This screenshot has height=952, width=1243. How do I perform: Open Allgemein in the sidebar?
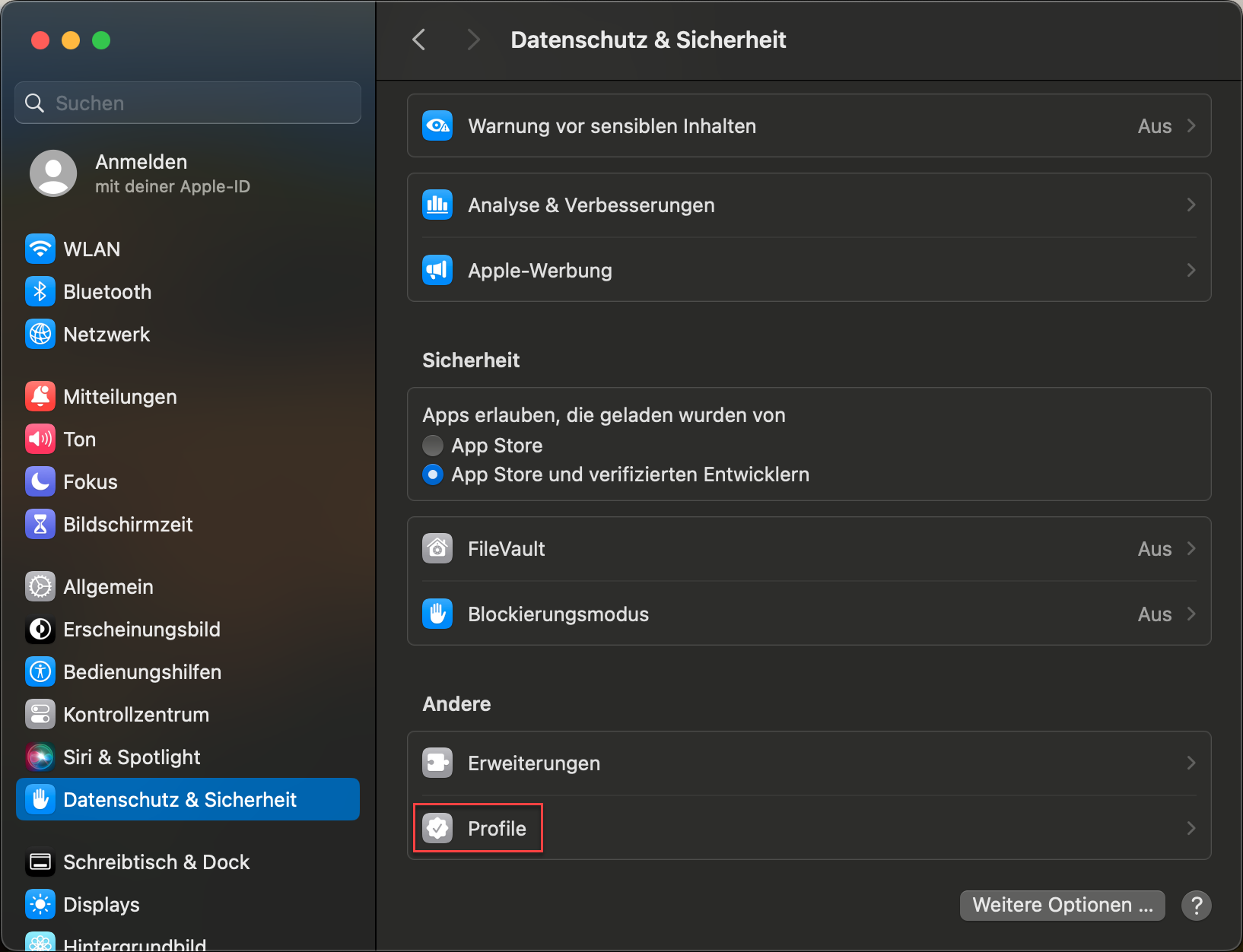click(x=108, y=586)
